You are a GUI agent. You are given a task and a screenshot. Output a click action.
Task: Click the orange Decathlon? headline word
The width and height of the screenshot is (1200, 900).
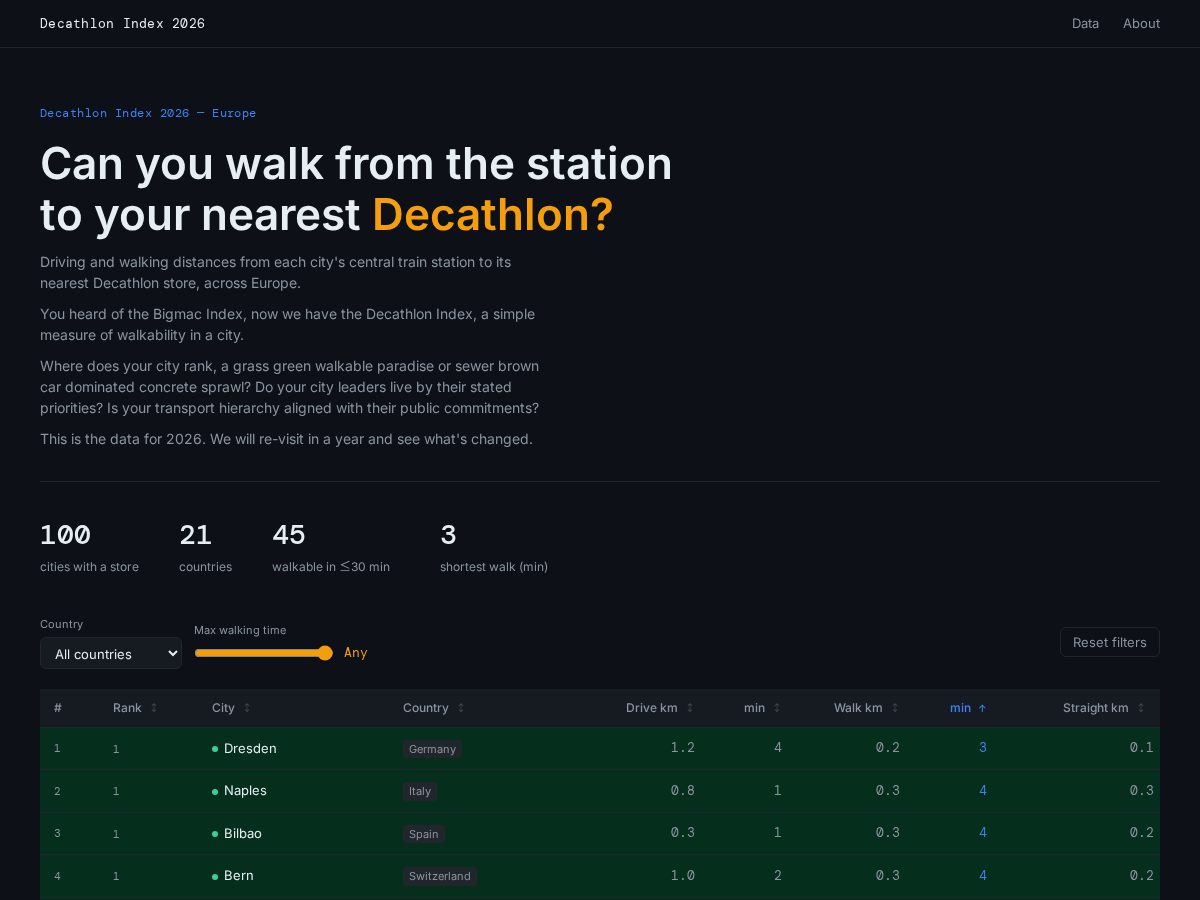tap(493, 215)
